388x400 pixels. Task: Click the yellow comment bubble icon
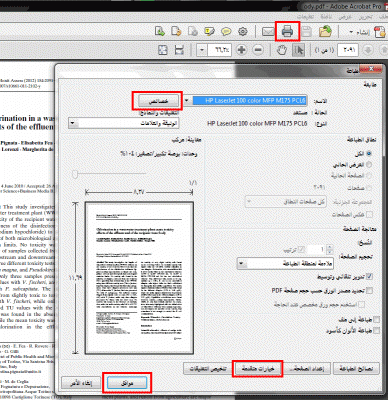(x=226, y=32)
